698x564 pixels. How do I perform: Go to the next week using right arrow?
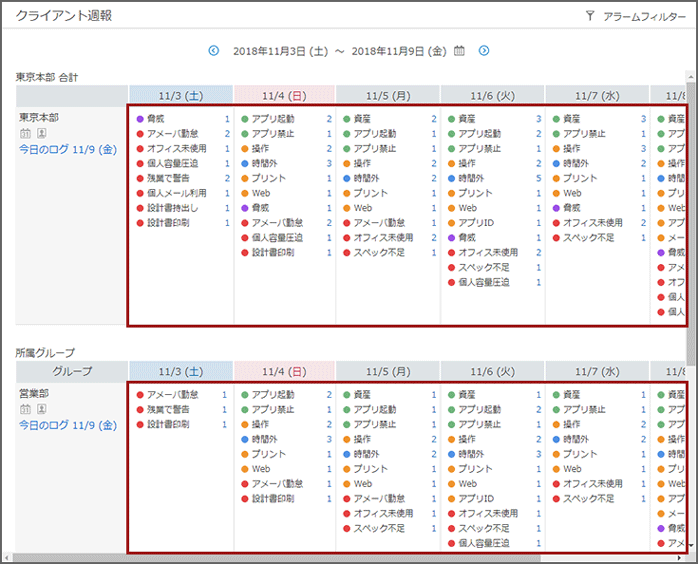tap(484, 51)
